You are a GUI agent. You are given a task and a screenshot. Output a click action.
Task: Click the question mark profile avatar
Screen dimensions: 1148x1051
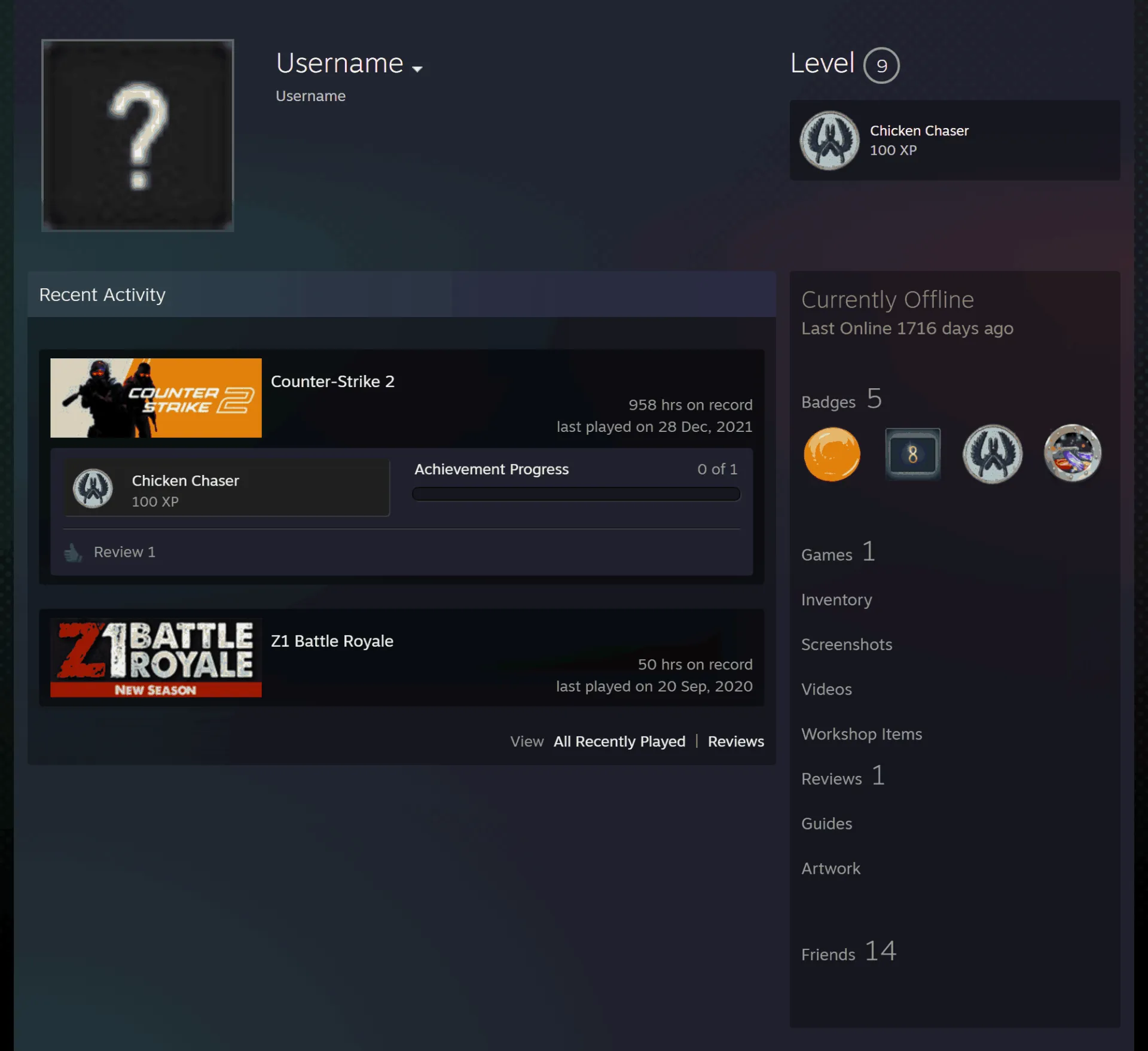[x=138, y=135]
